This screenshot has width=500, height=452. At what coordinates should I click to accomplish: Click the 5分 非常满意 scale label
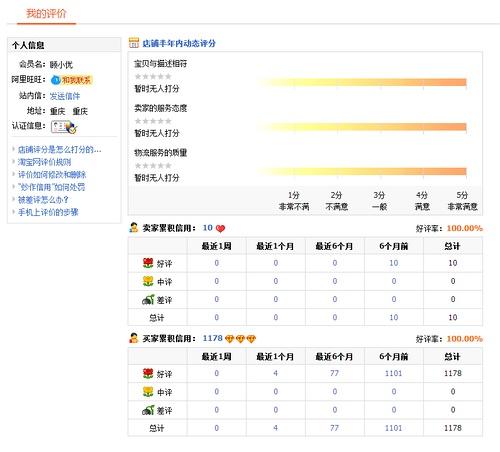click(462, 201)
